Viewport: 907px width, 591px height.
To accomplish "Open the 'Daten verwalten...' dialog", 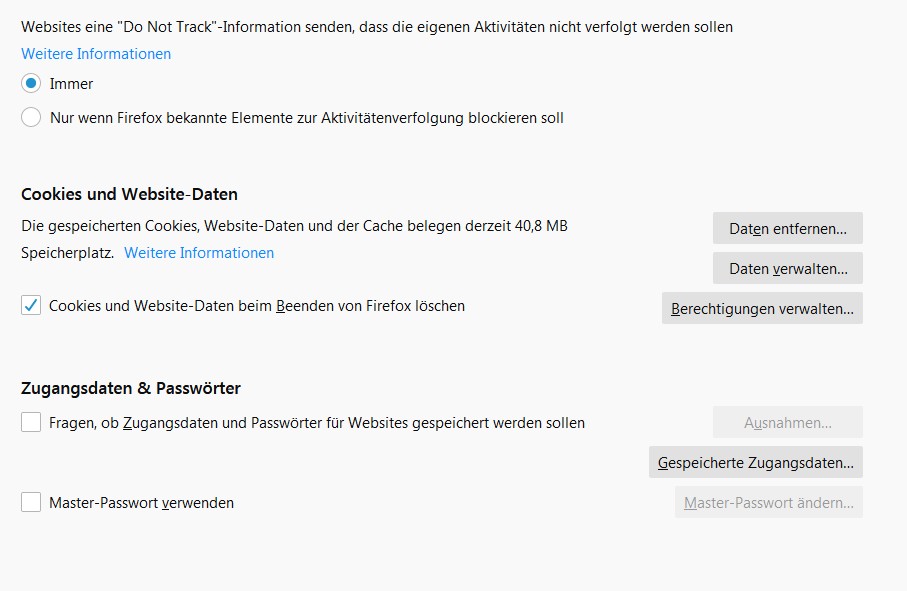I will coord(788,268).
